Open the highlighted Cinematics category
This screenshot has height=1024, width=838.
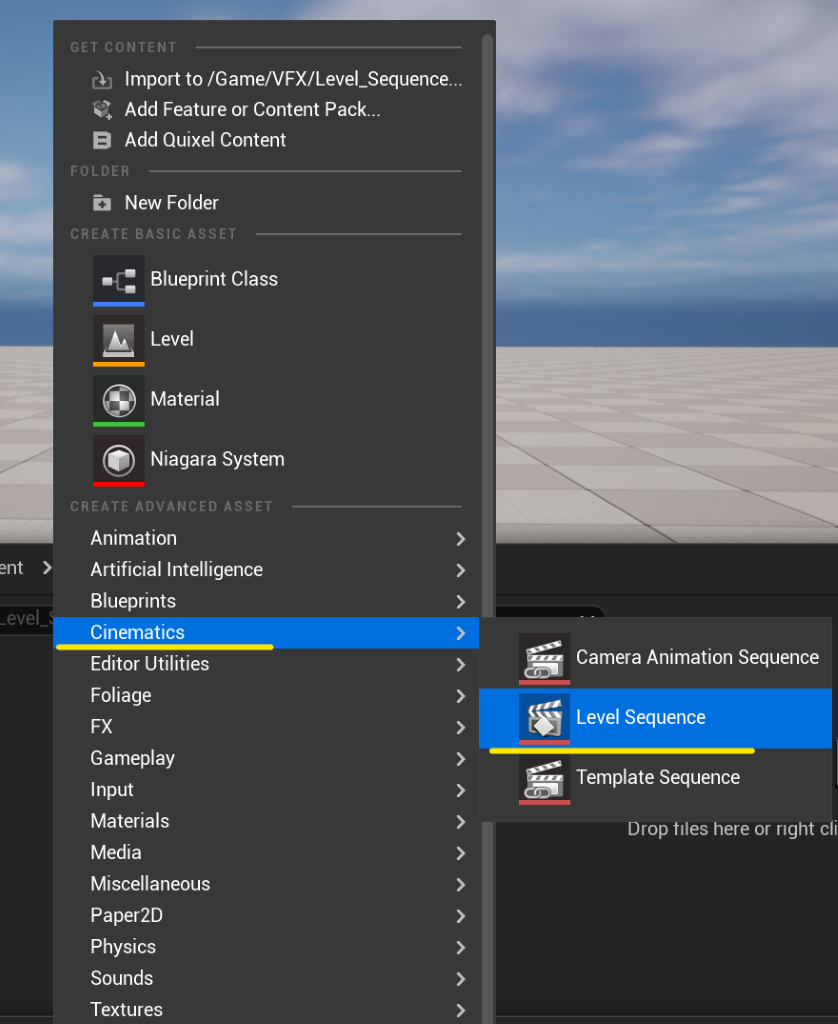[266, 632]
